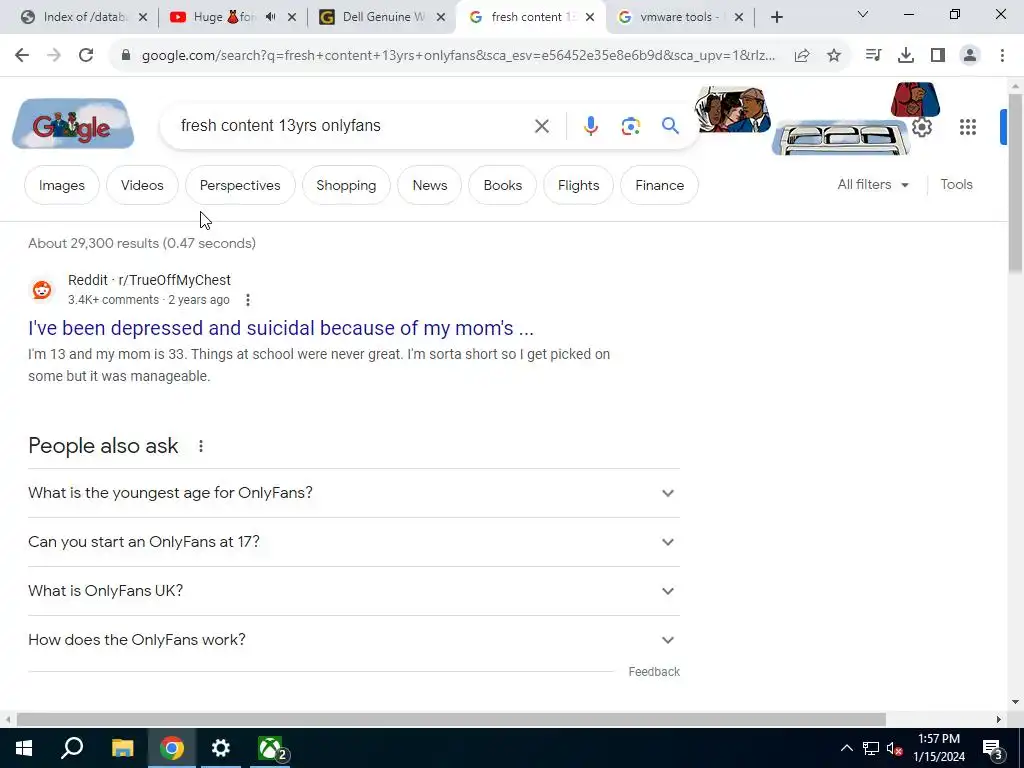Open Windows taskbar search
The width and height of the screenshot is (1024, 768).
tap(72, 748)
